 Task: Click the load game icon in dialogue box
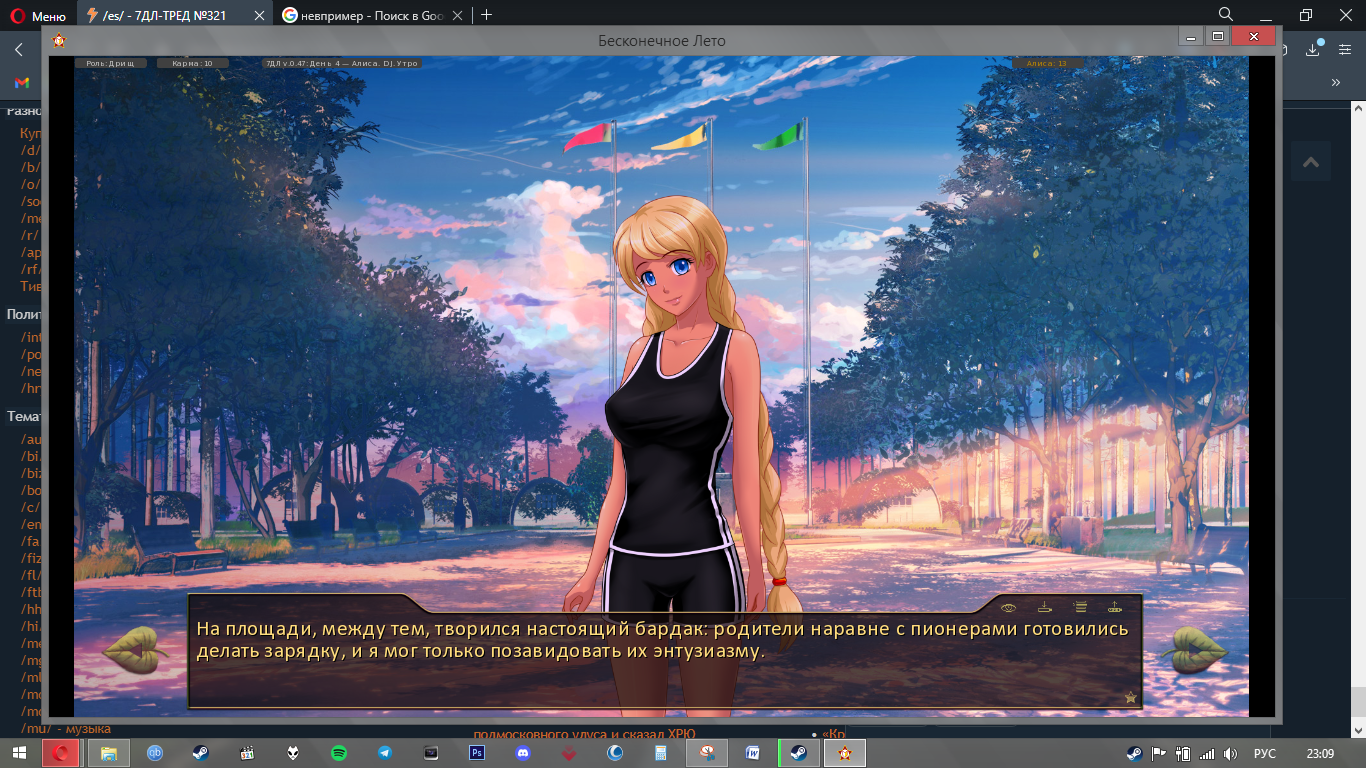(1114, 607)
